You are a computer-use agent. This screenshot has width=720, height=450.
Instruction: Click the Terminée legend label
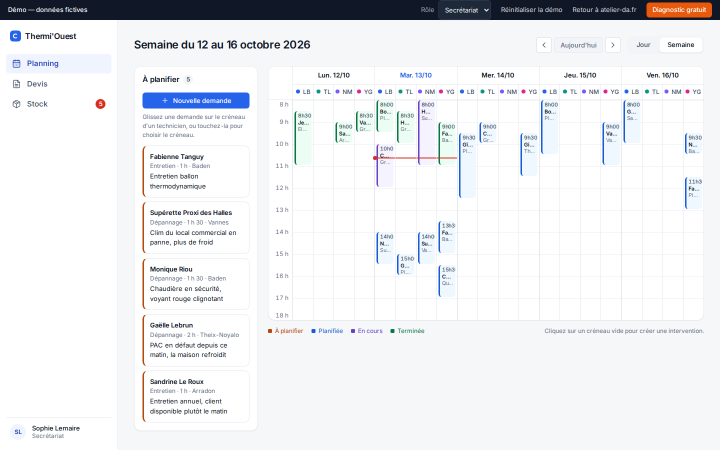[x=411, y=331]
